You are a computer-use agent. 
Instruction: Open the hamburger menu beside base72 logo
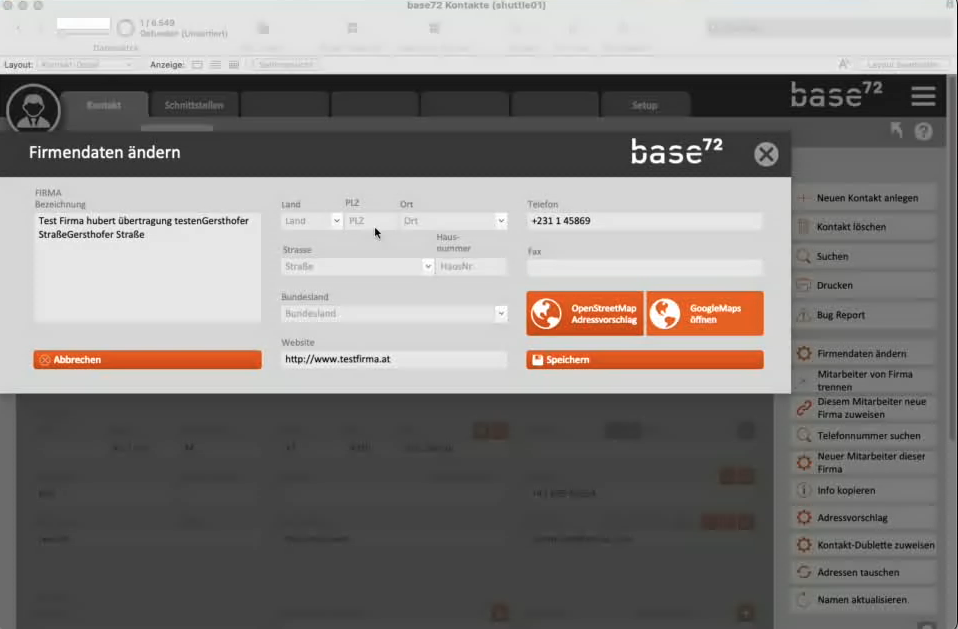click(923, 97)
